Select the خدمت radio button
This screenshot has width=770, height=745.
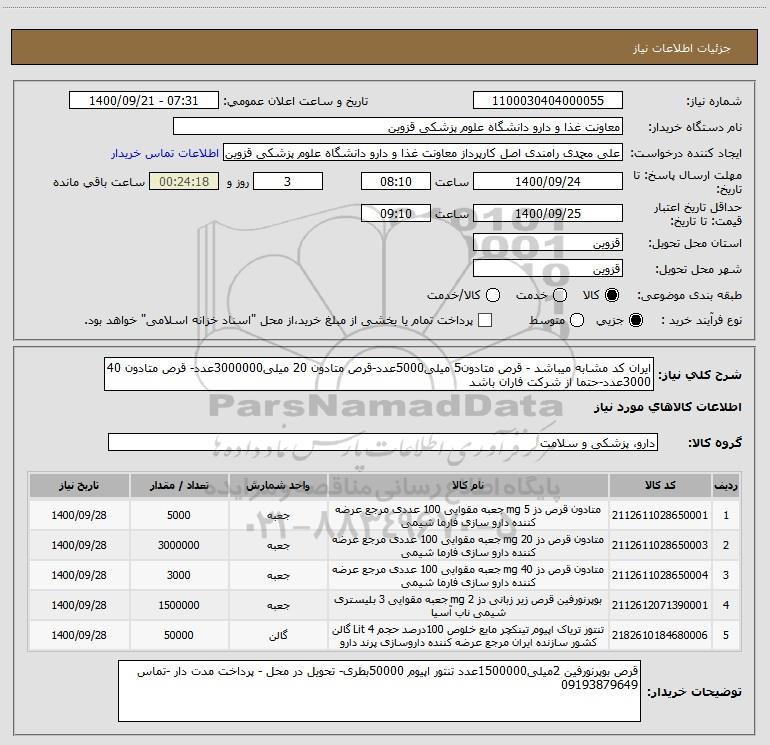(560, 295)
